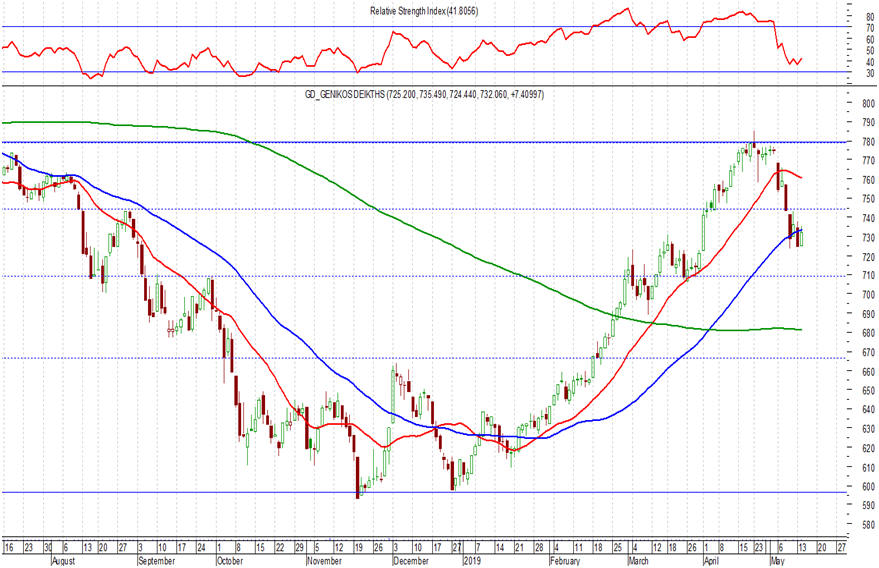Select the 2019 year label
This screenshot has width=879, height=568.
click(x=471, y=561)
